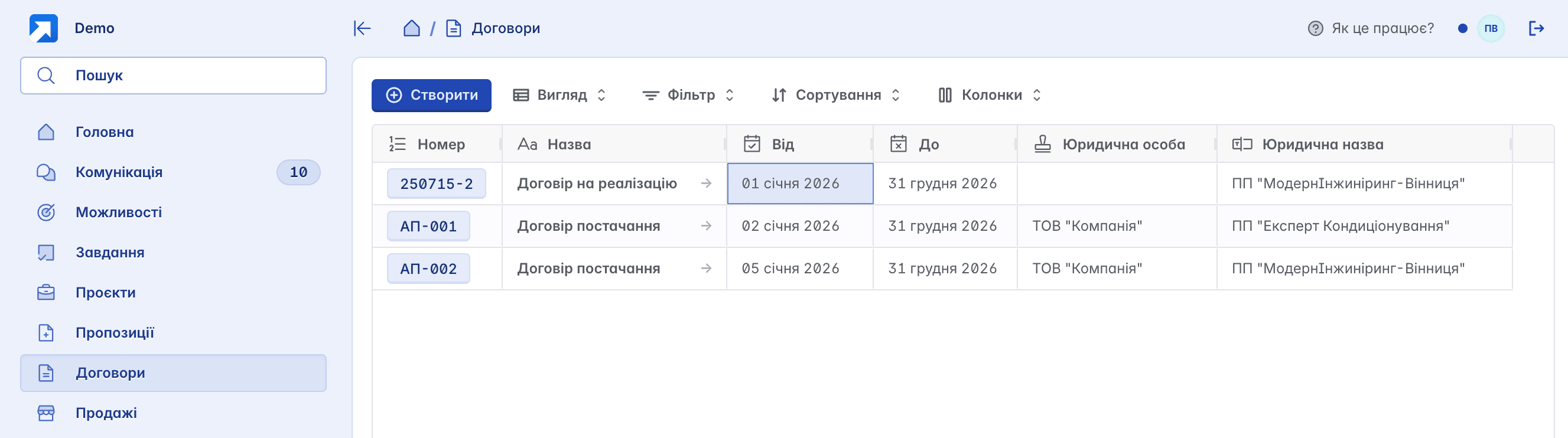Click the Від calendar-check column icon
1568x438 pixels.
click(752, 143)
